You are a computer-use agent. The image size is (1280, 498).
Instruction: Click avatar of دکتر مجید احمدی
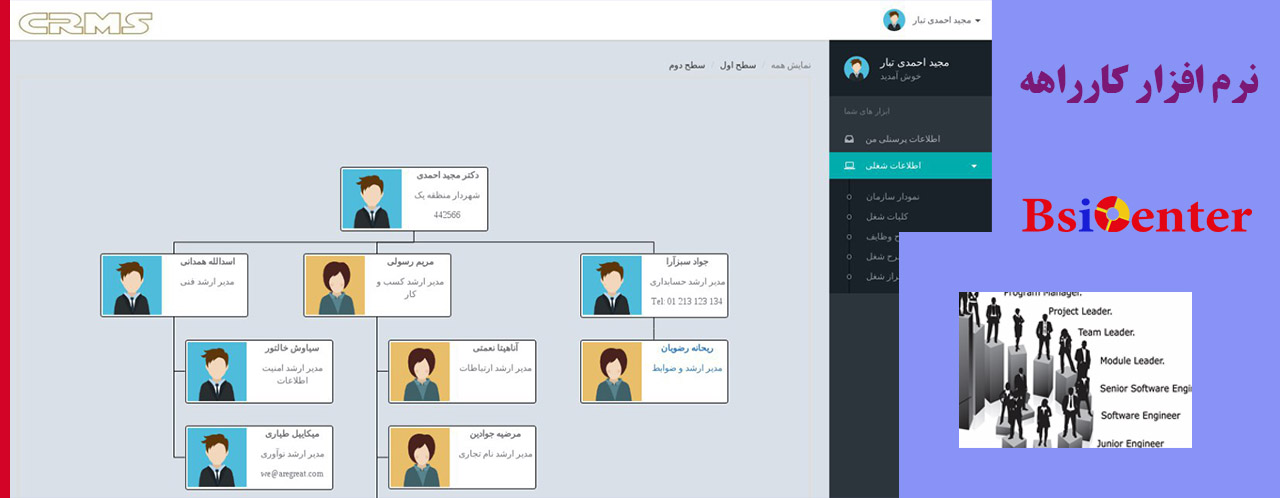(372, 199)
